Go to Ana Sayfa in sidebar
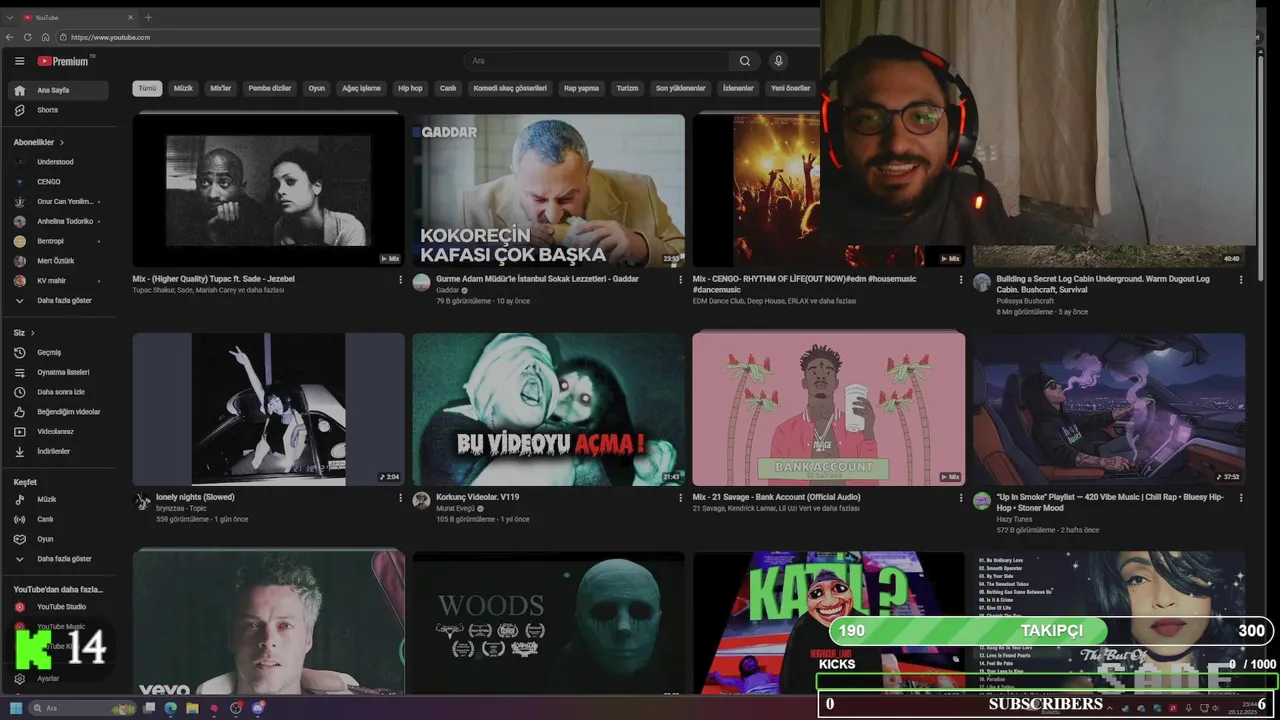Image resolution: width=1280 pixels, height=720 pixels. point(58,90)
